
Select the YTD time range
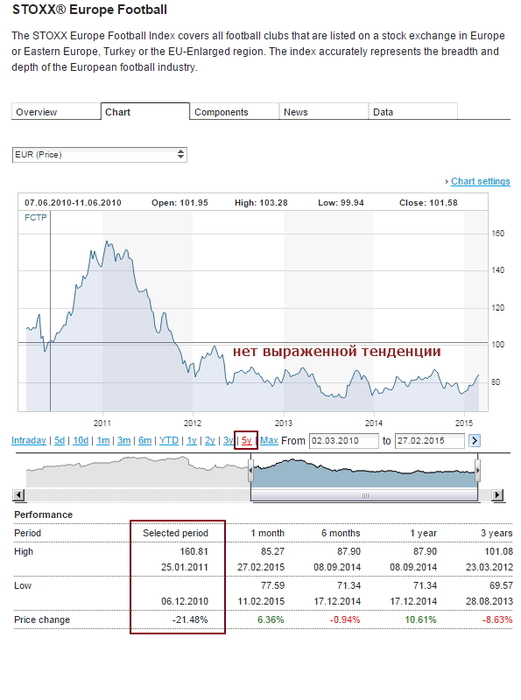tap(169, 441)
